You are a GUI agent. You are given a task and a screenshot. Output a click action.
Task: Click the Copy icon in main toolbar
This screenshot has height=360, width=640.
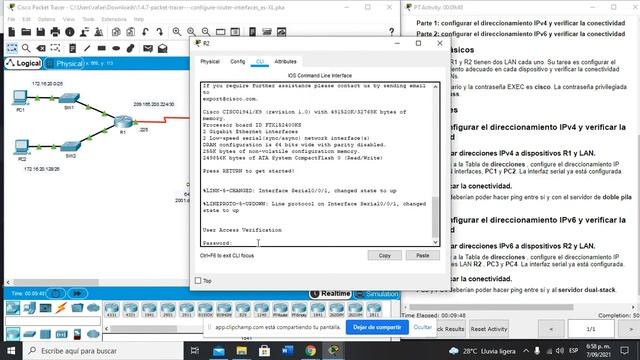pyautogui.click(x=116, y=32)
